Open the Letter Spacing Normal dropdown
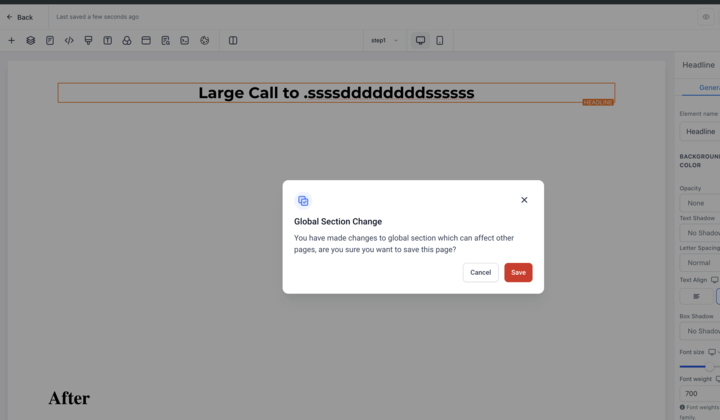 pos(700,263)
